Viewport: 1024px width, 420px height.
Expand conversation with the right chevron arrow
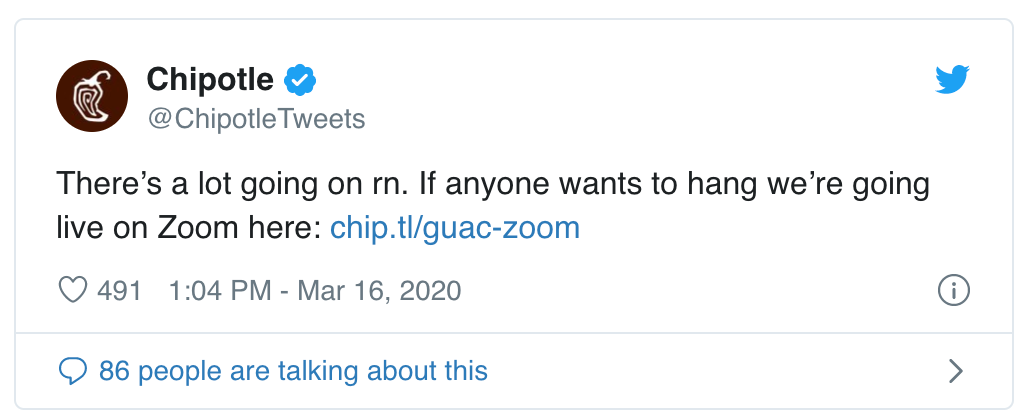955,371
